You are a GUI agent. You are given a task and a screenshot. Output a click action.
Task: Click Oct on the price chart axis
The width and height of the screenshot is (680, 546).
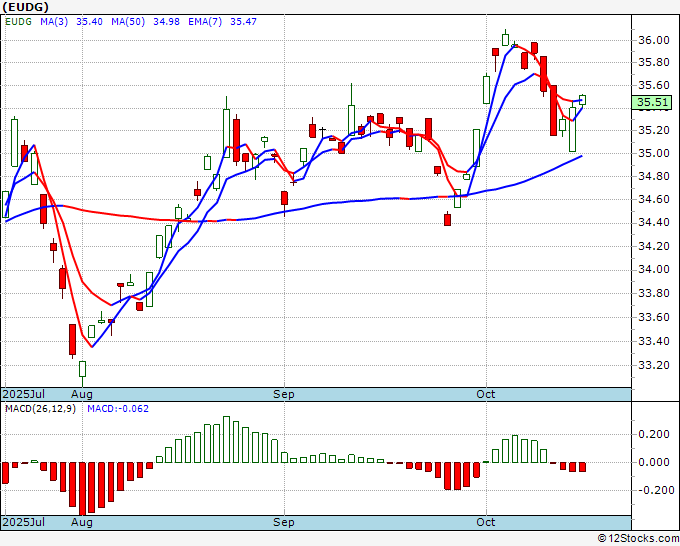[485, 394]
